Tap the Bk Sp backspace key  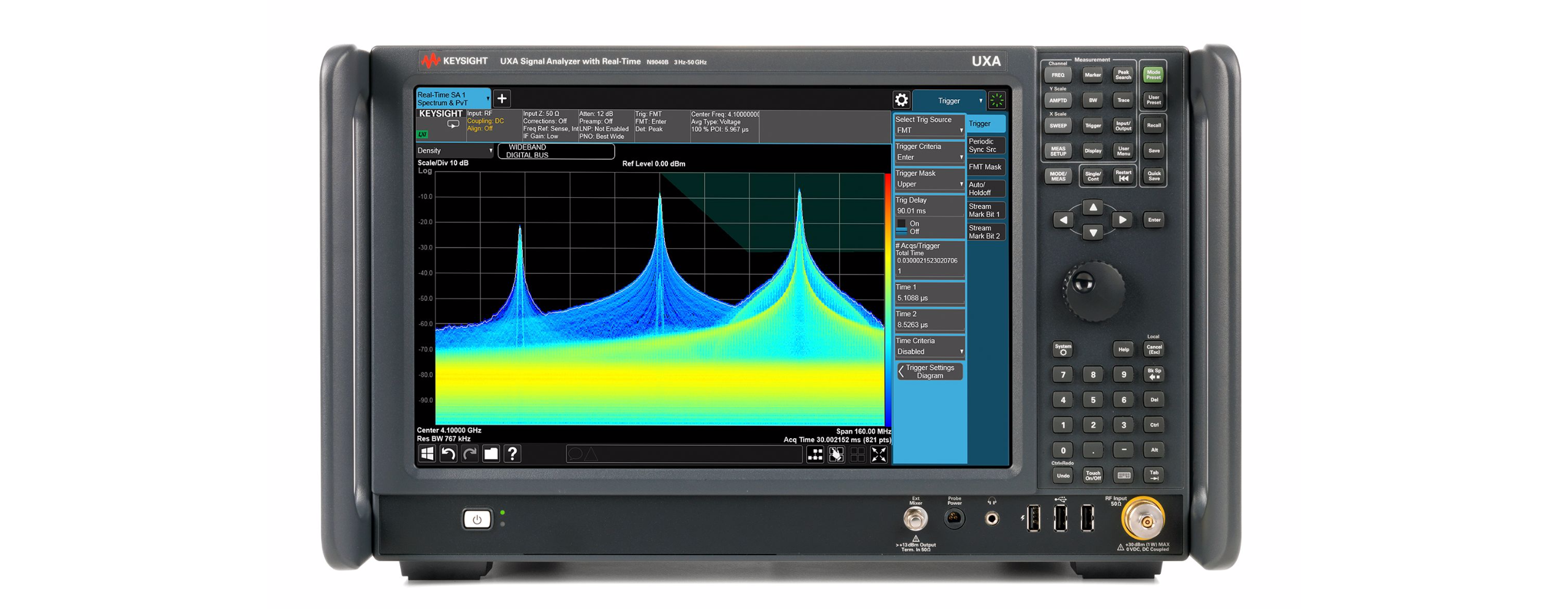[x=1154, y=374]
